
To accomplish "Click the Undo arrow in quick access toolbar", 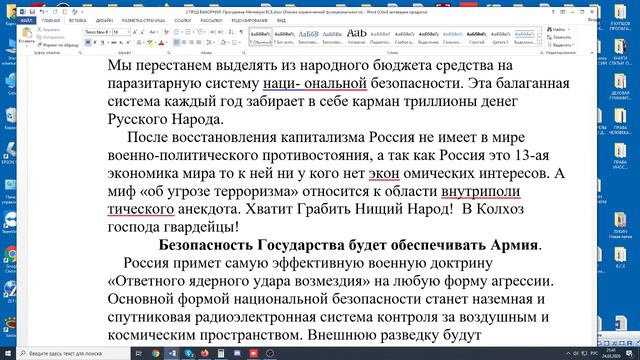I will pyautogui.click(x=42, y=12).
